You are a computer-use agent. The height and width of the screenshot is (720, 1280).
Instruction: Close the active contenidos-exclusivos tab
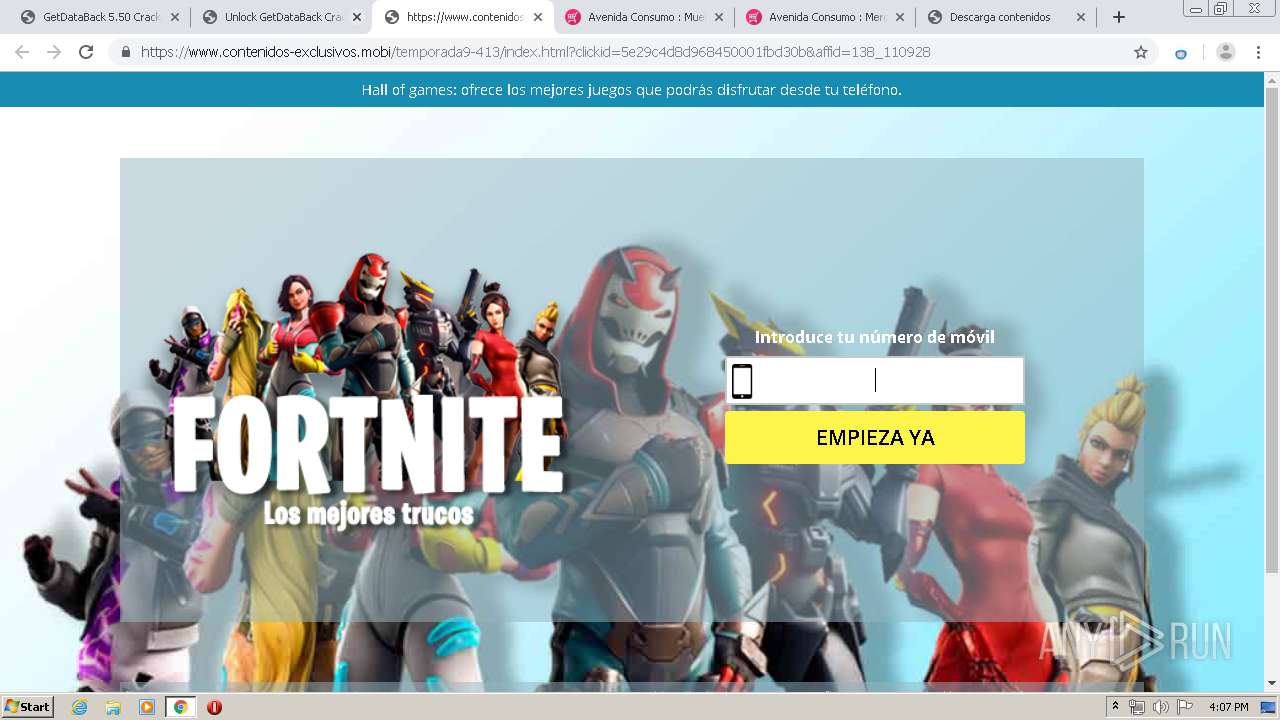(538, 17)
